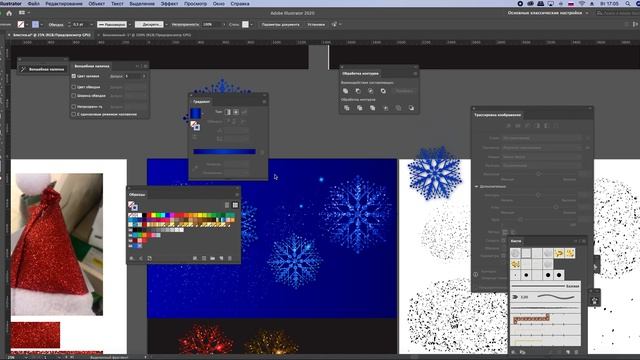Click Merge pathfinder icon
The width and height of the screenshot is (640, 360).
(x=372, y=108)
